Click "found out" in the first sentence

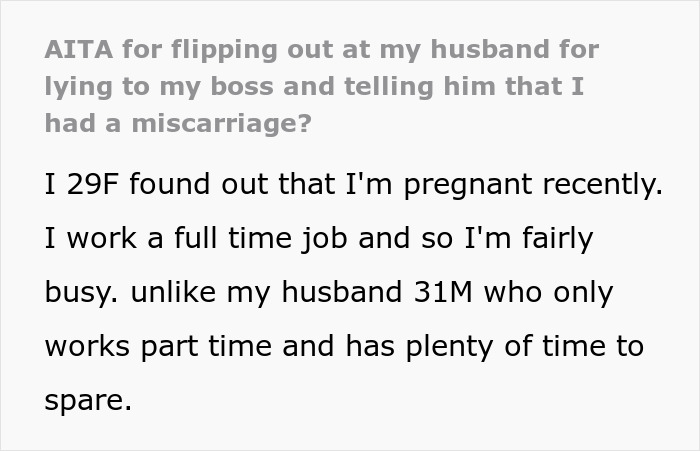click(199, 184)
